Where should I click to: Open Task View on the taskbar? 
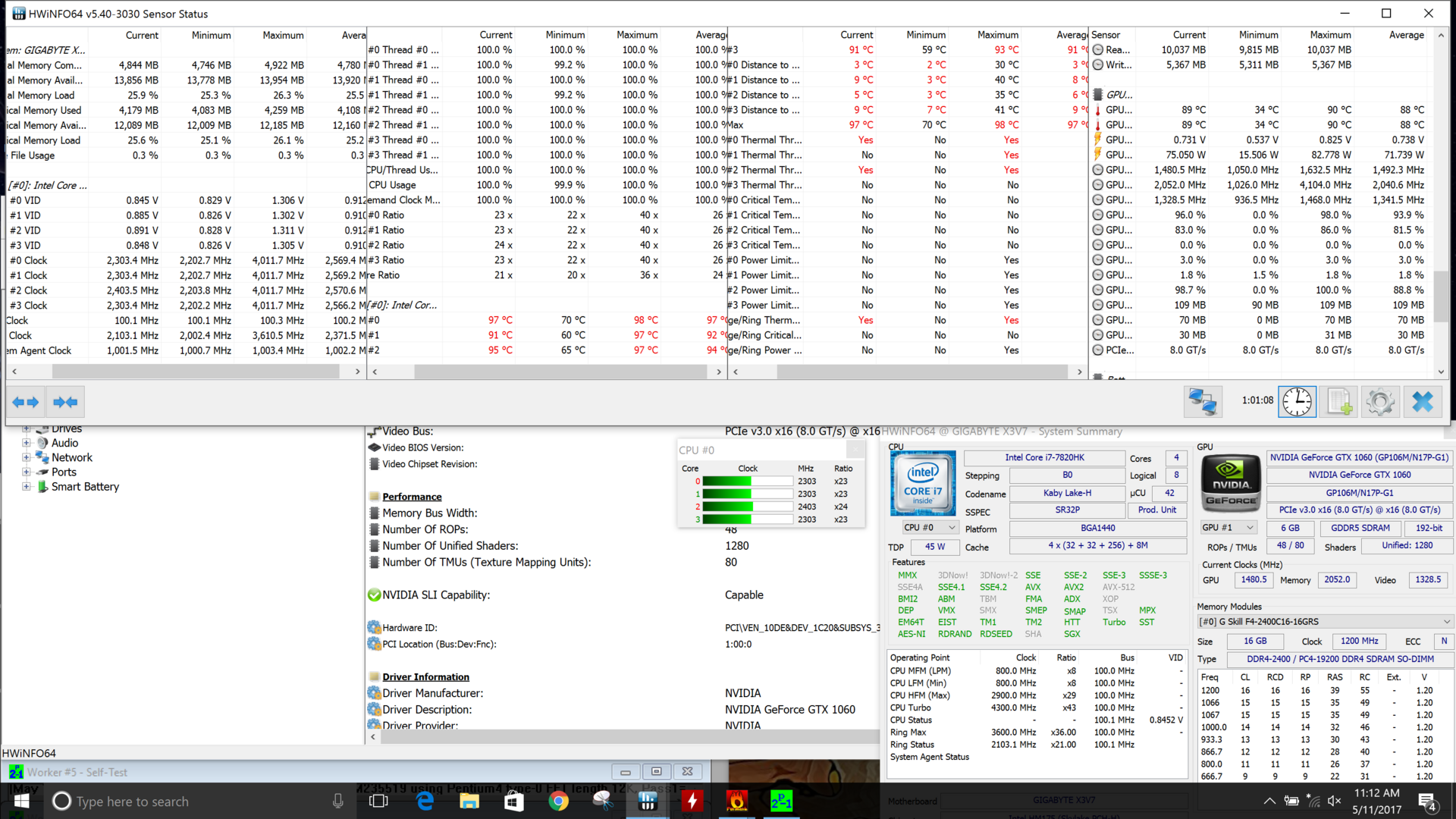pyautogui.click(x=378, y=802)
